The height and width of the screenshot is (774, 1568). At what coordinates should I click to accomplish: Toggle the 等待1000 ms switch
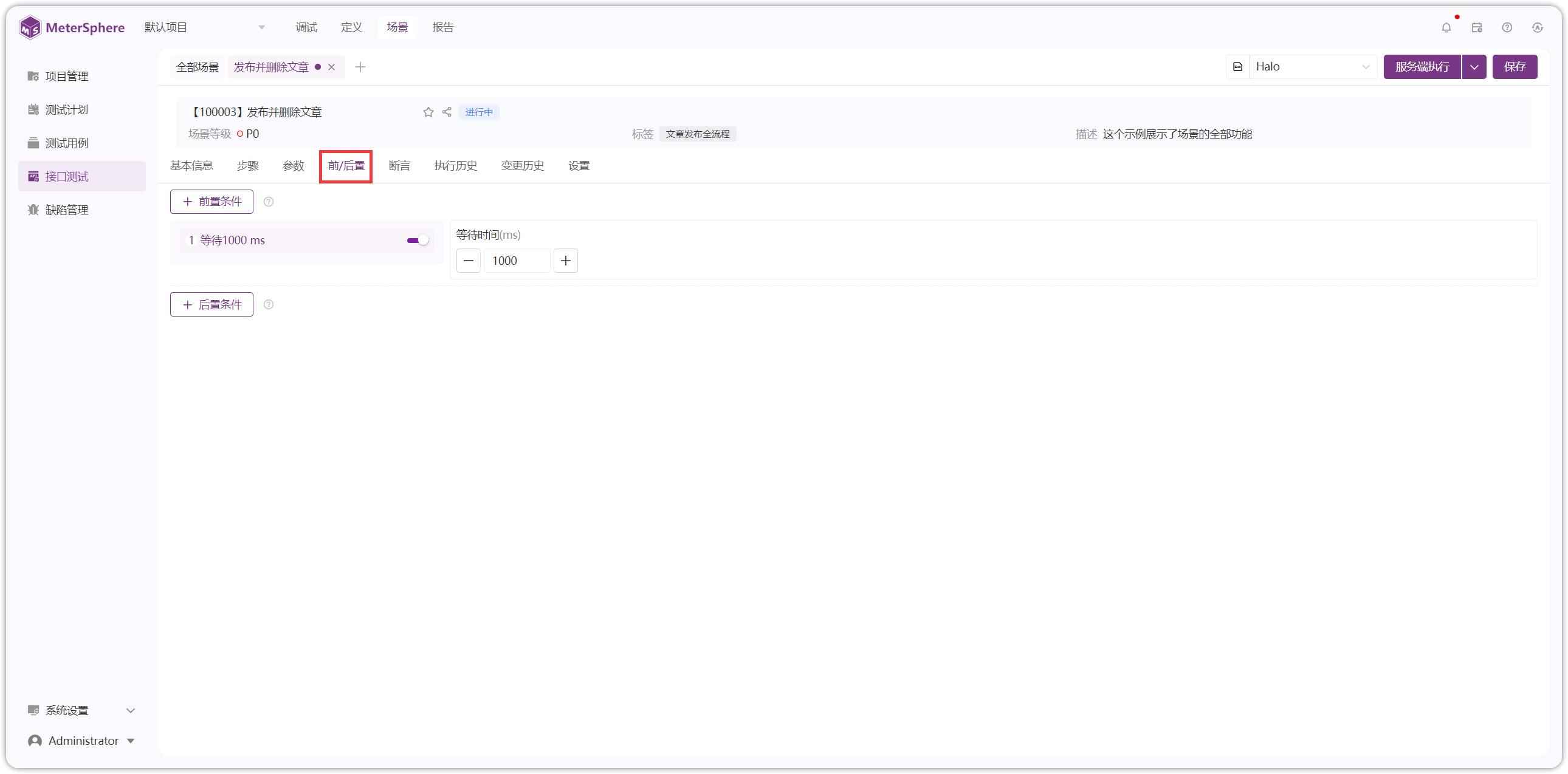[418, 241]
